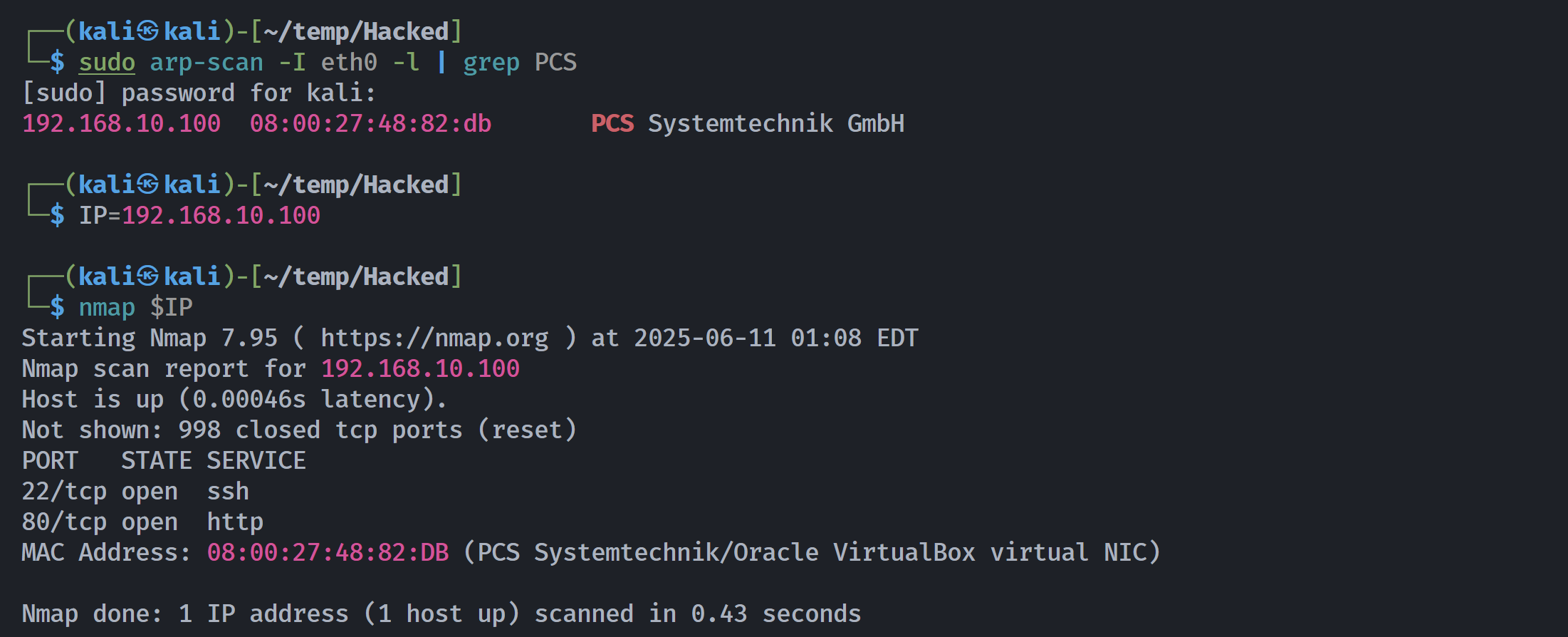This screenshot has height=637, width=1568.
Task: Click the PORT STATE SERVICE header row
Action: click(x=164, y=461)
